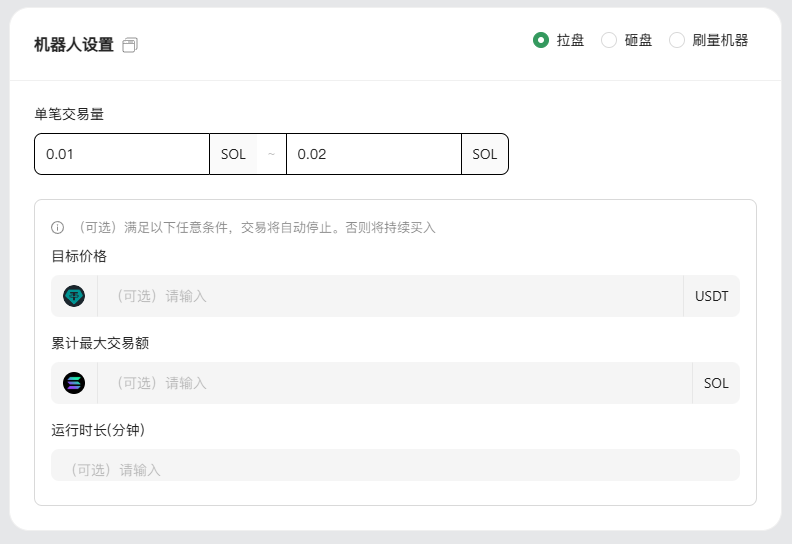Click the second SOL unit label after 0.02
The width and height of the screenshot is (792, 544).
pos(484,154)
